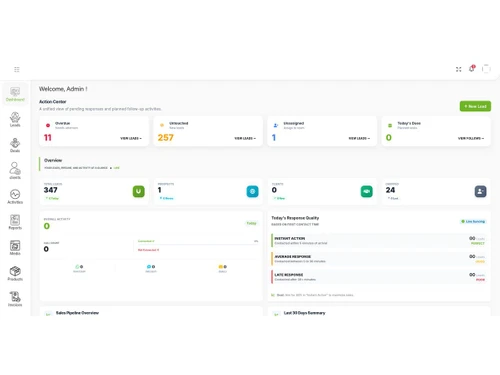Click the green Clients card icon
The image size is (500, 375).
pos(367,191)
